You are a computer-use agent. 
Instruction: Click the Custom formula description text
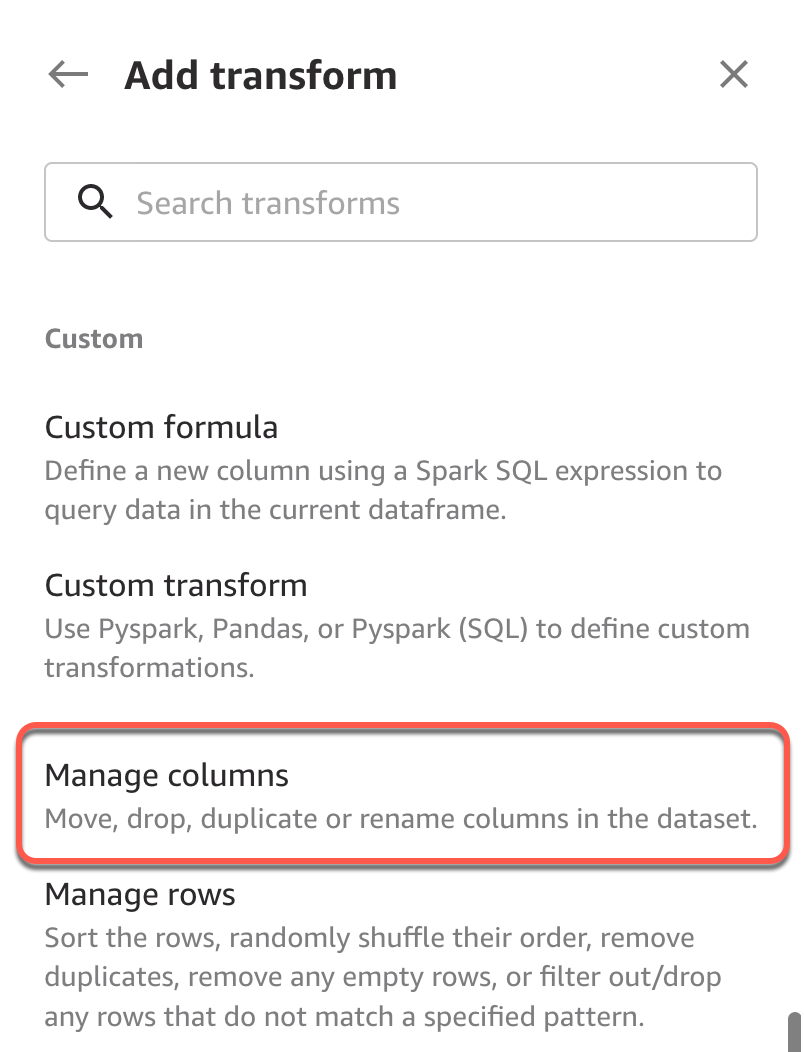pyautogui.click(x=383, y=471)
